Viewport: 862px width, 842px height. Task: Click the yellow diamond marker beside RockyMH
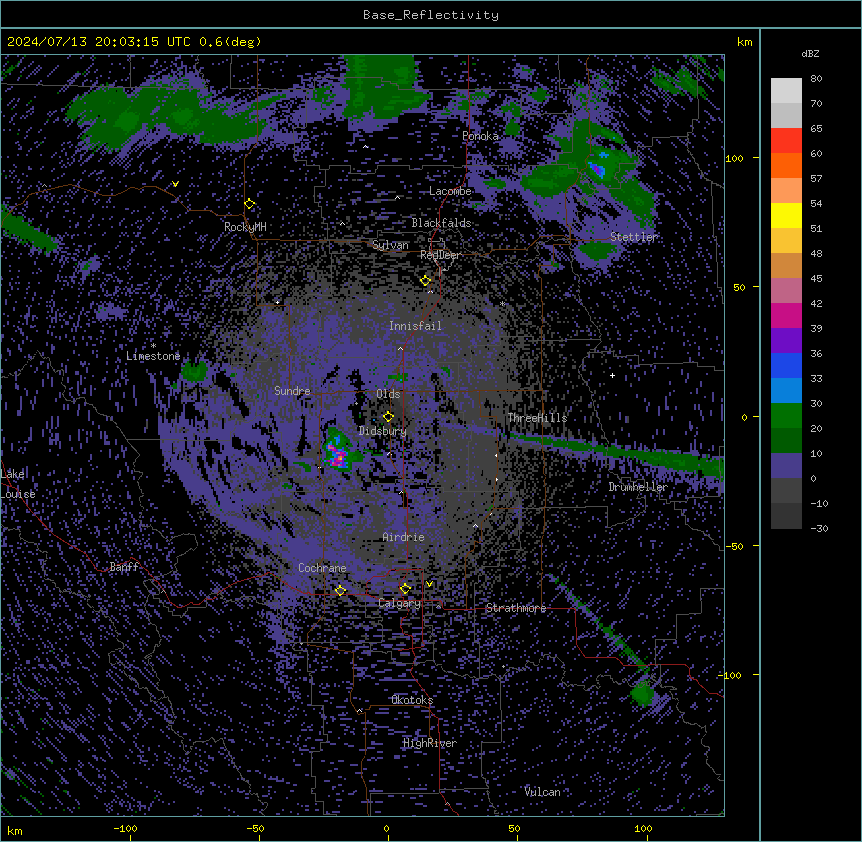click(x=250, y=204)
